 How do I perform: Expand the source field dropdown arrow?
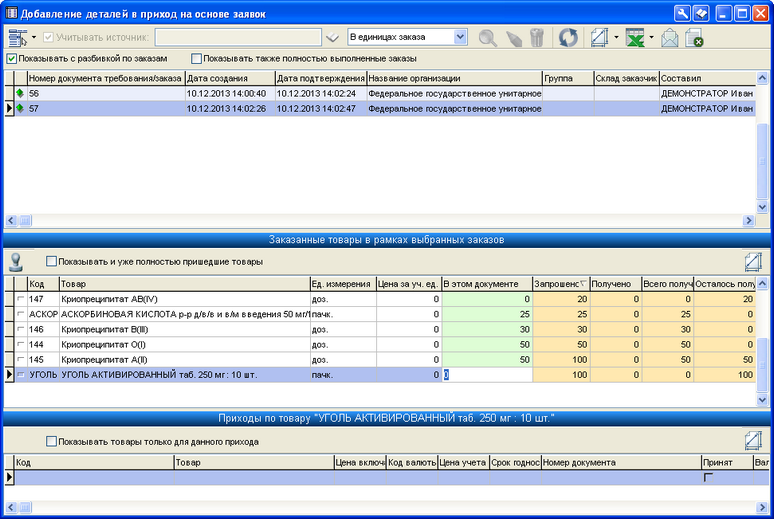coord(333,38)
